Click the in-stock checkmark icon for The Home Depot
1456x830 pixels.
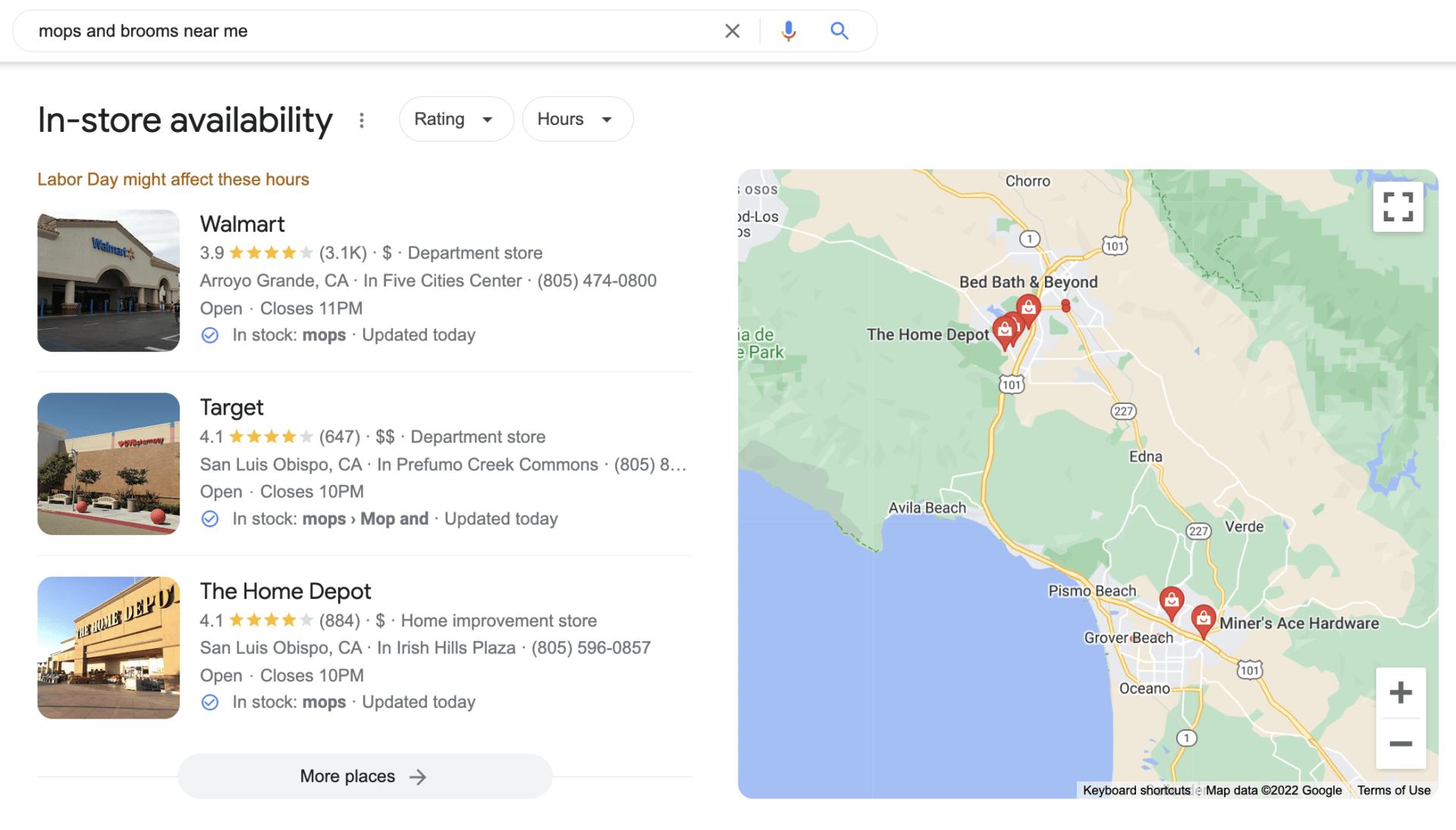[x=210, y=702]
